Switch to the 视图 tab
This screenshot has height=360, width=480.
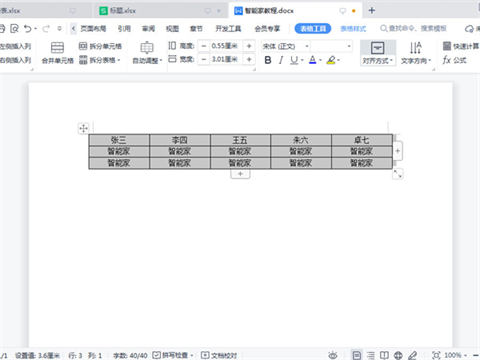[x=172, y=29]
